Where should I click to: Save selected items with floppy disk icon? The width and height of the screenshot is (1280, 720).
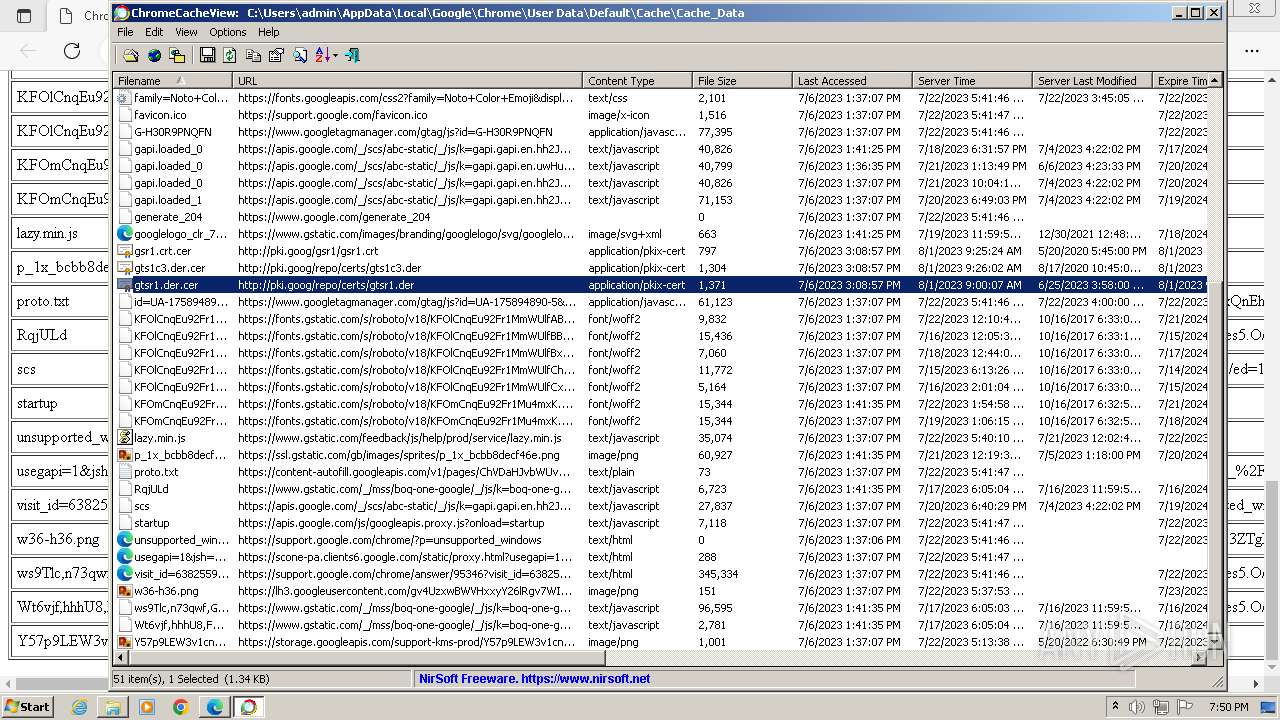[x=207, y=56]
